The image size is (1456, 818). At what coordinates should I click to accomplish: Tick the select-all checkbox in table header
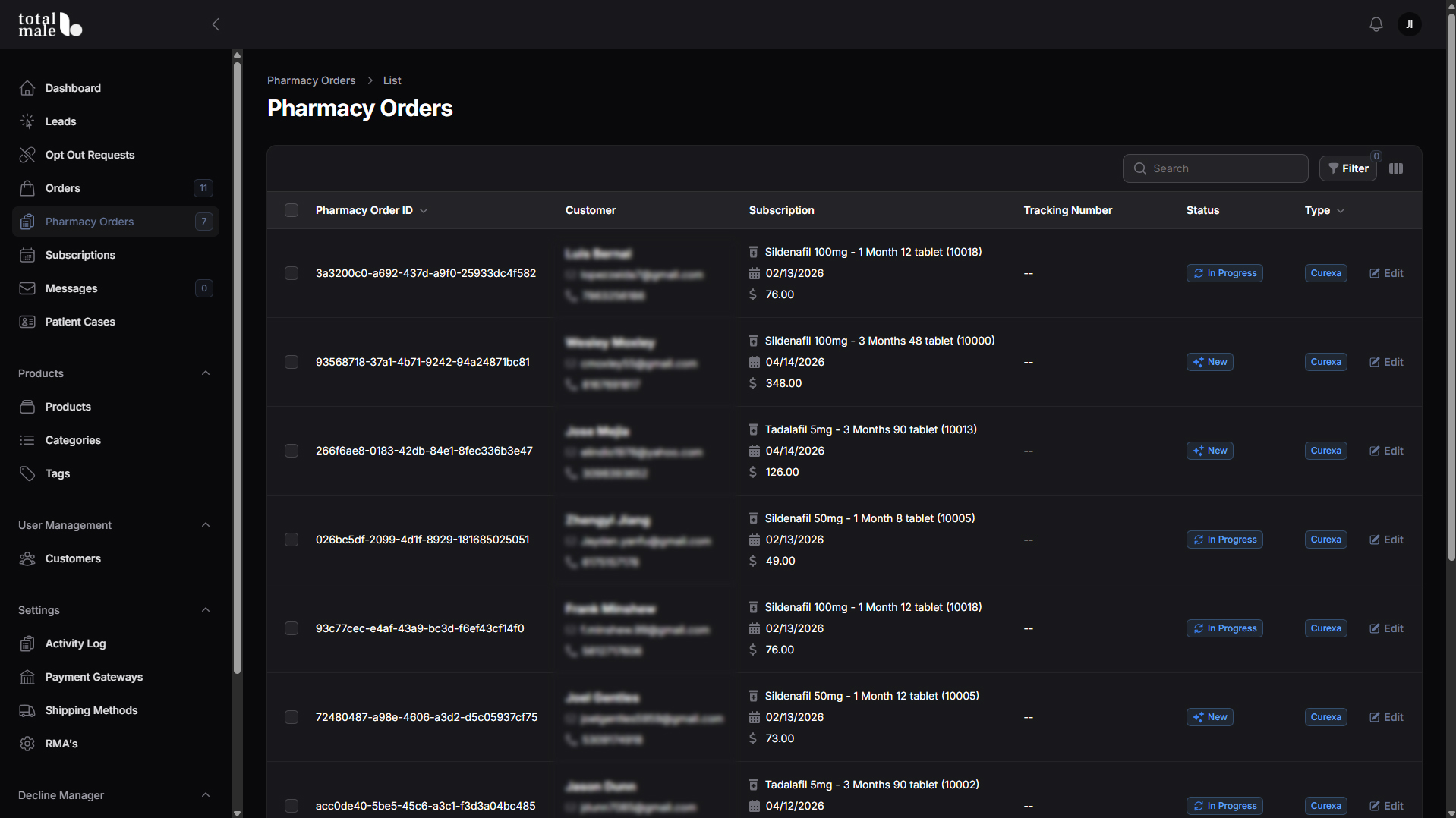tap(292, 210)
